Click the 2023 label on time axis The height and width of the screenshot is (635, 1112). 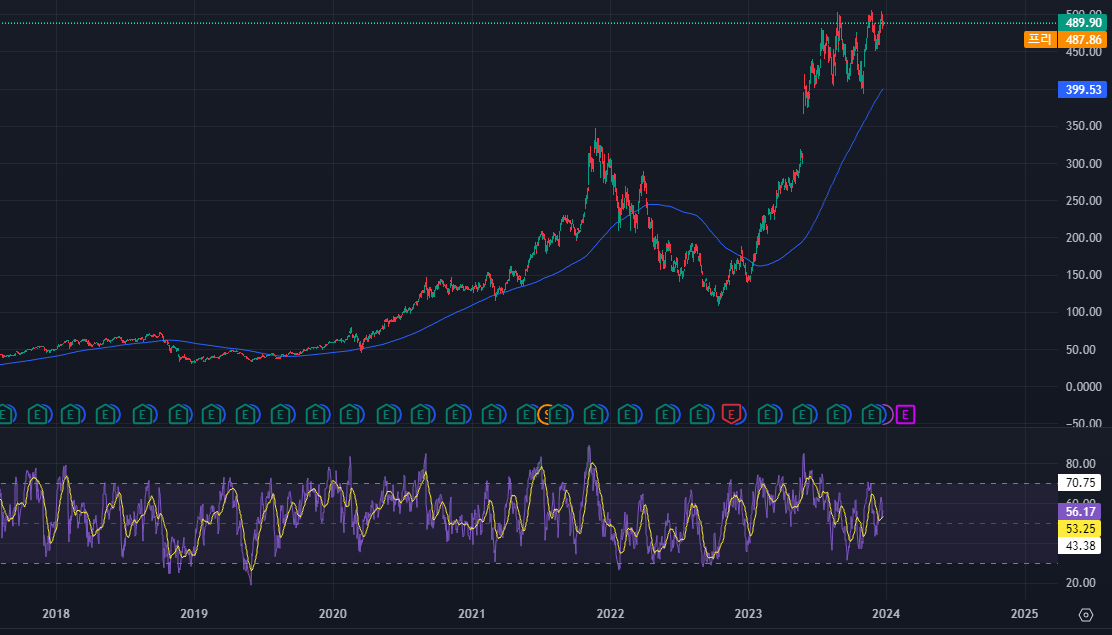tap(748, 614)
